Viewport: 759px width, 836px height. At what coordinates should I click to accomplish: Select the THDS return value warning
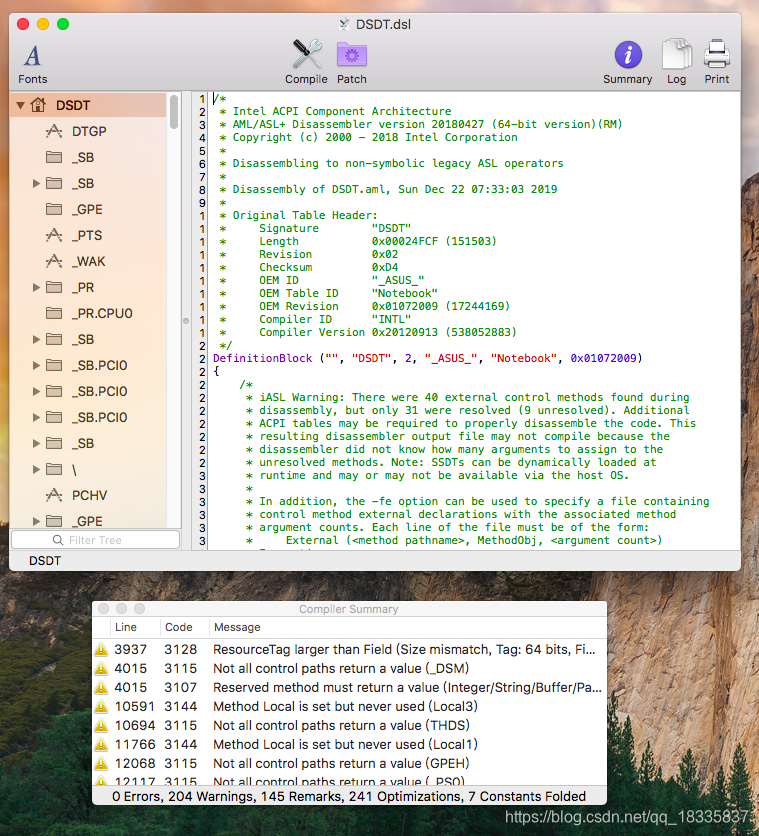tap(349, 726)
